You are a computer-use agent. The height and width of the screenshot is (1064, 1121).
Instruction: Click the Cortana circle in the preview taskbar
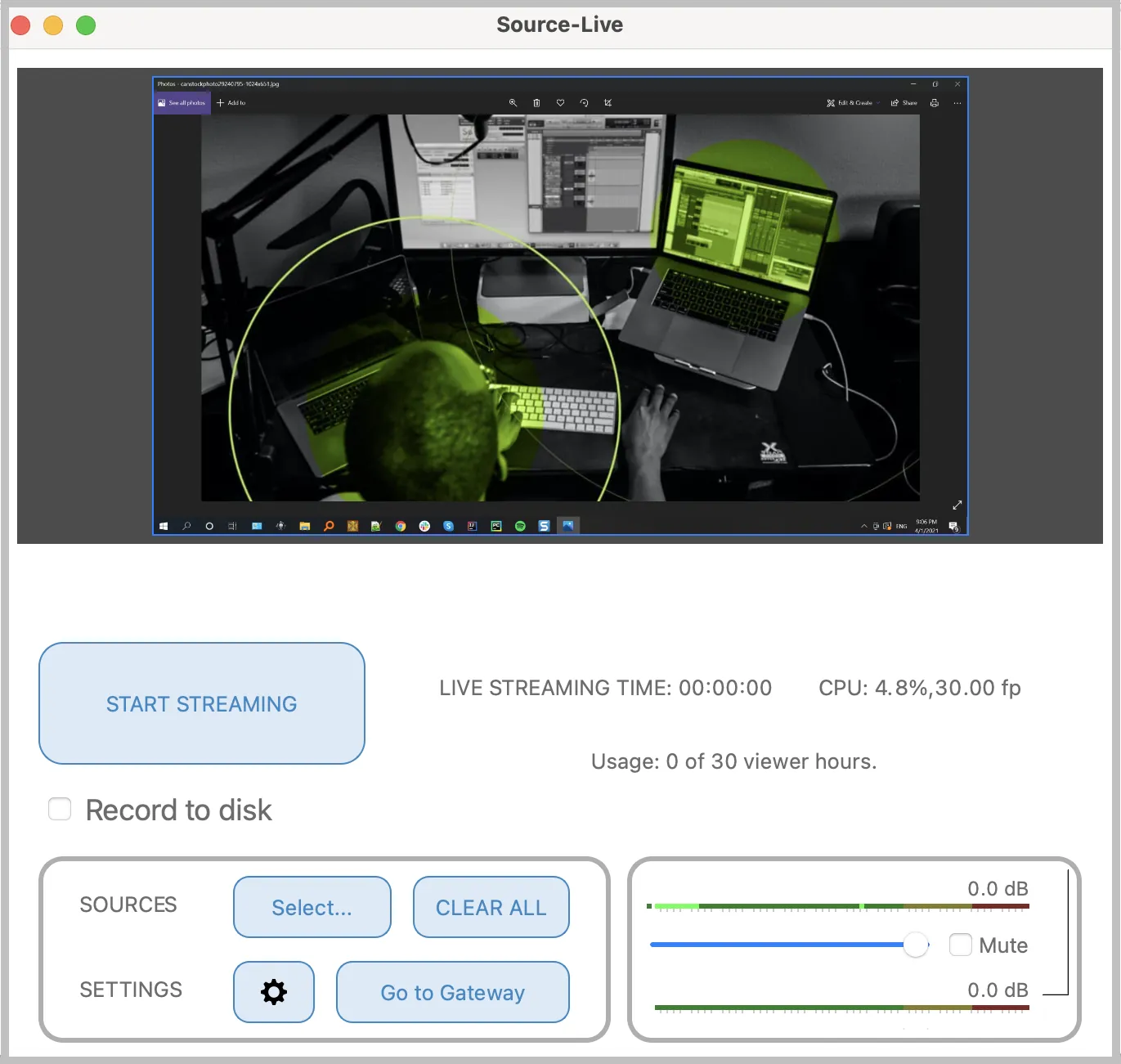tap(209, 526)
